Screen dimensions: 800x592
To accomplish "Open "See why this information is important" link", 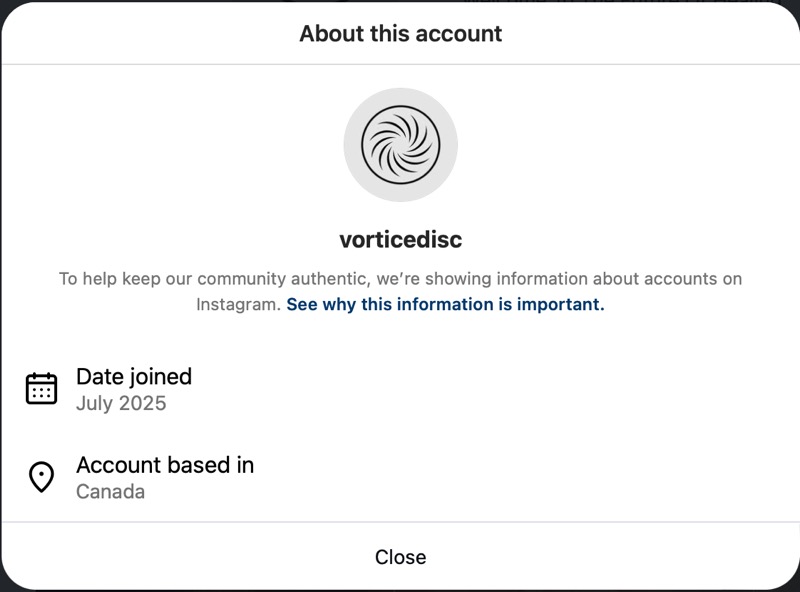I will pos(445,304).
